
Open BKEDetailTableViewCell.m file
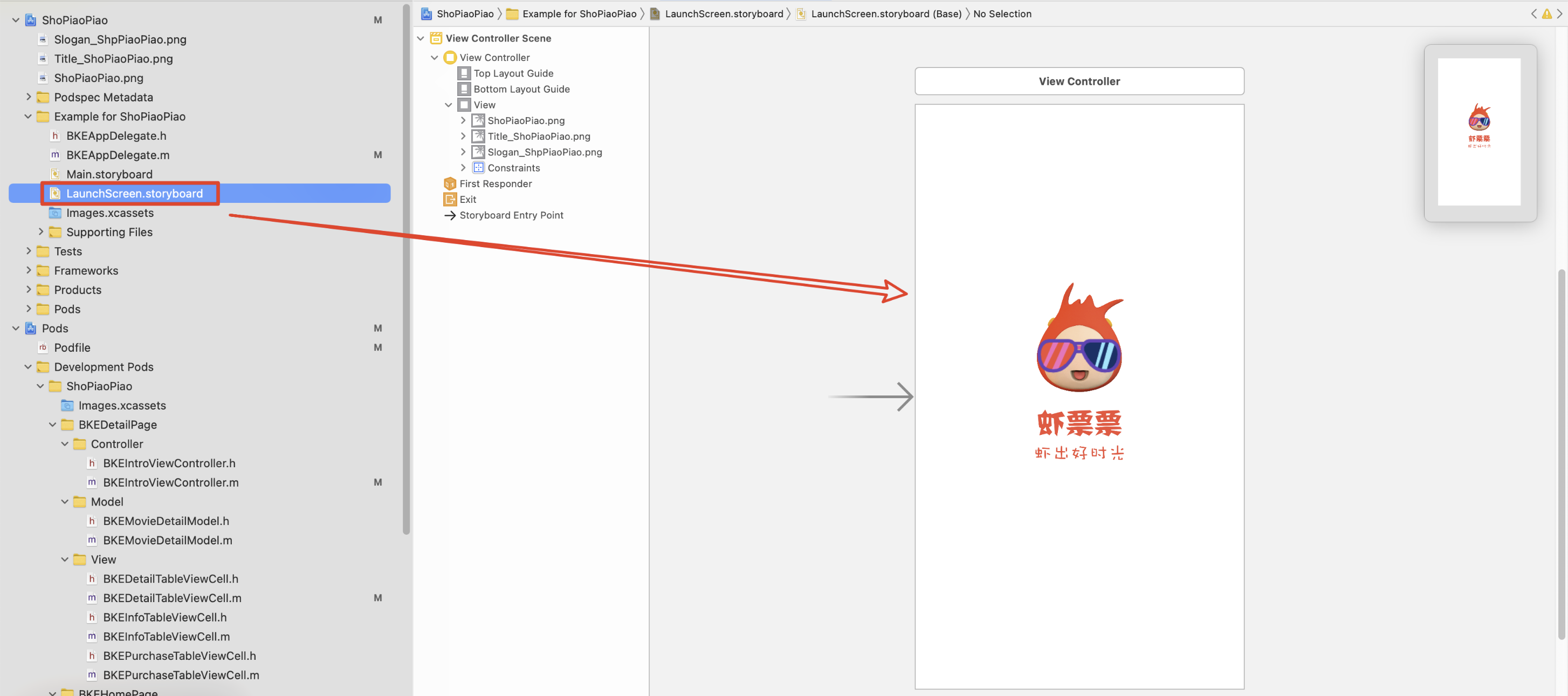[x=172, y=598]
